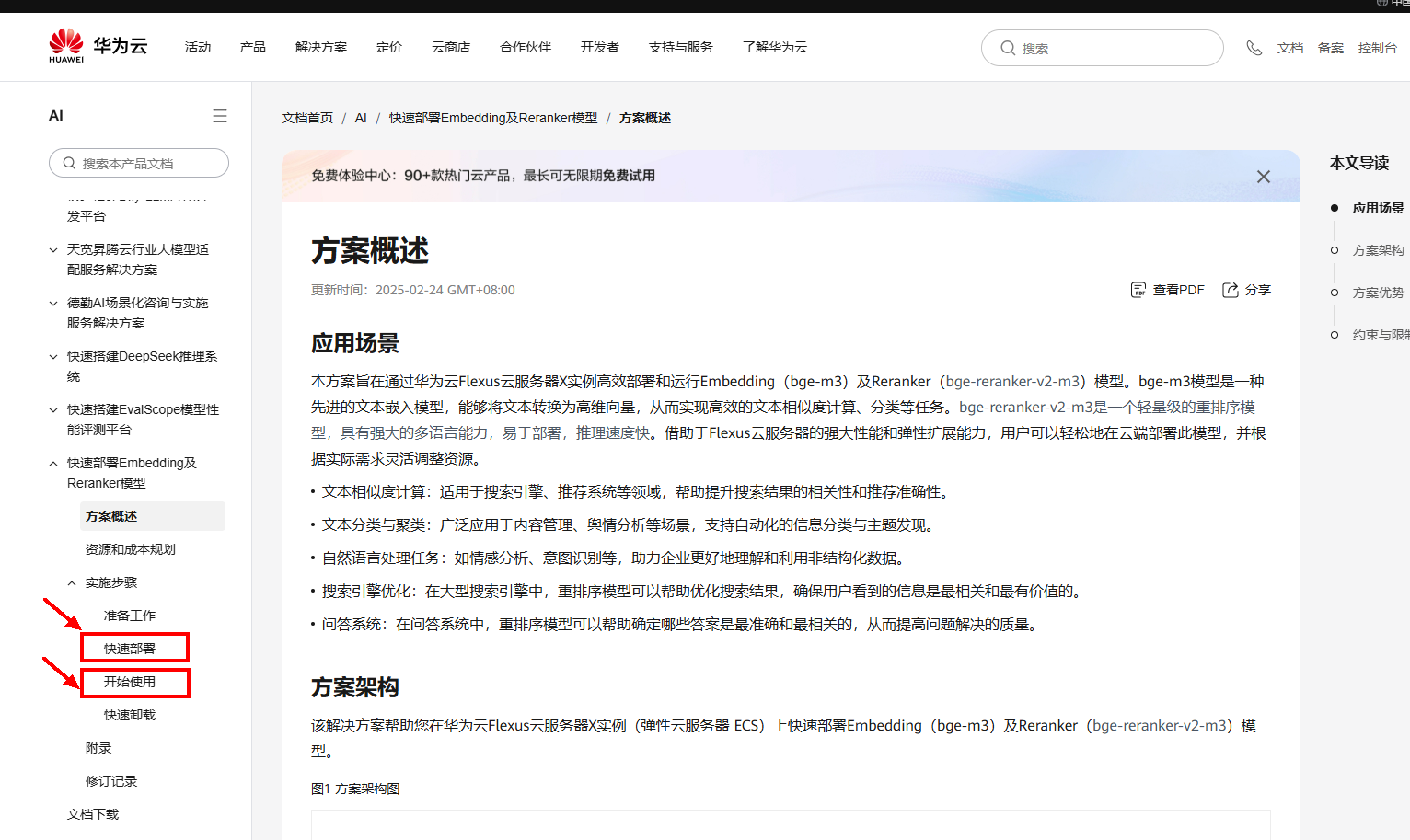Screen dimensions: 1410x840
Task: Click the phone contact icon
Action: pyautogui.click(x=1254, y=48)
